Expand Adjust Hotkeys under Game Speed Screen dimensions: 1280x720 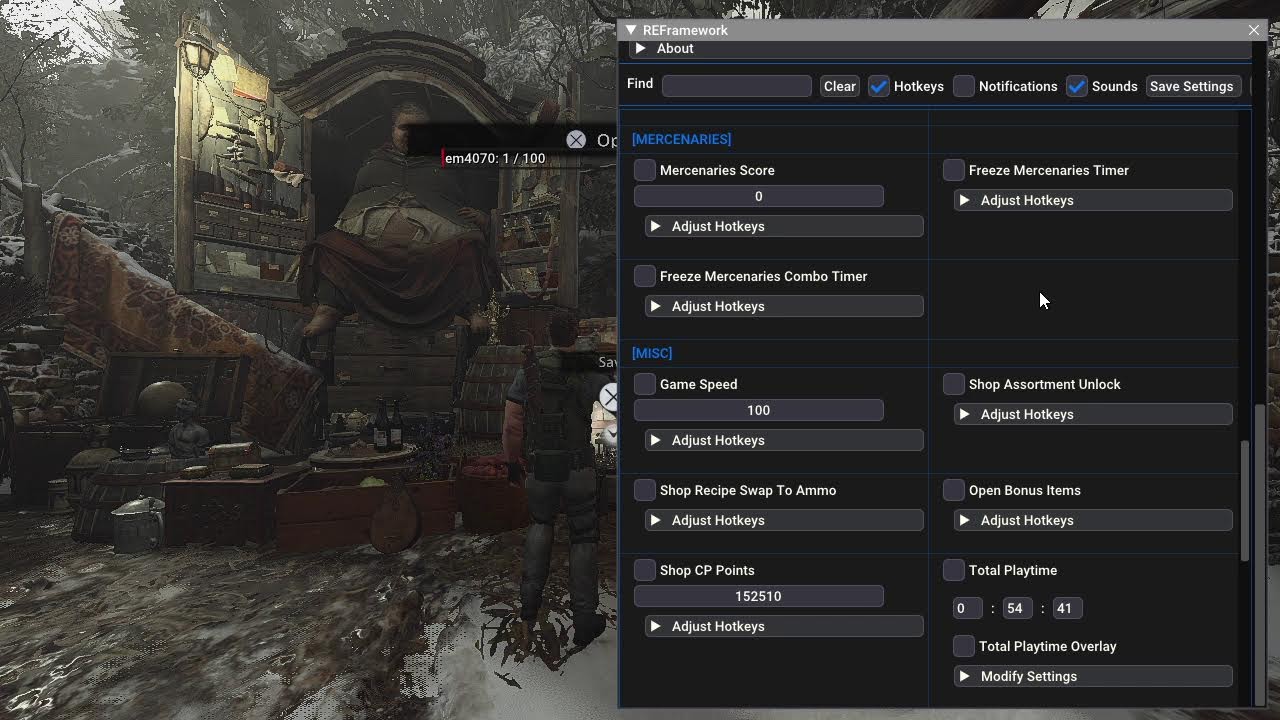coord(784,440)
